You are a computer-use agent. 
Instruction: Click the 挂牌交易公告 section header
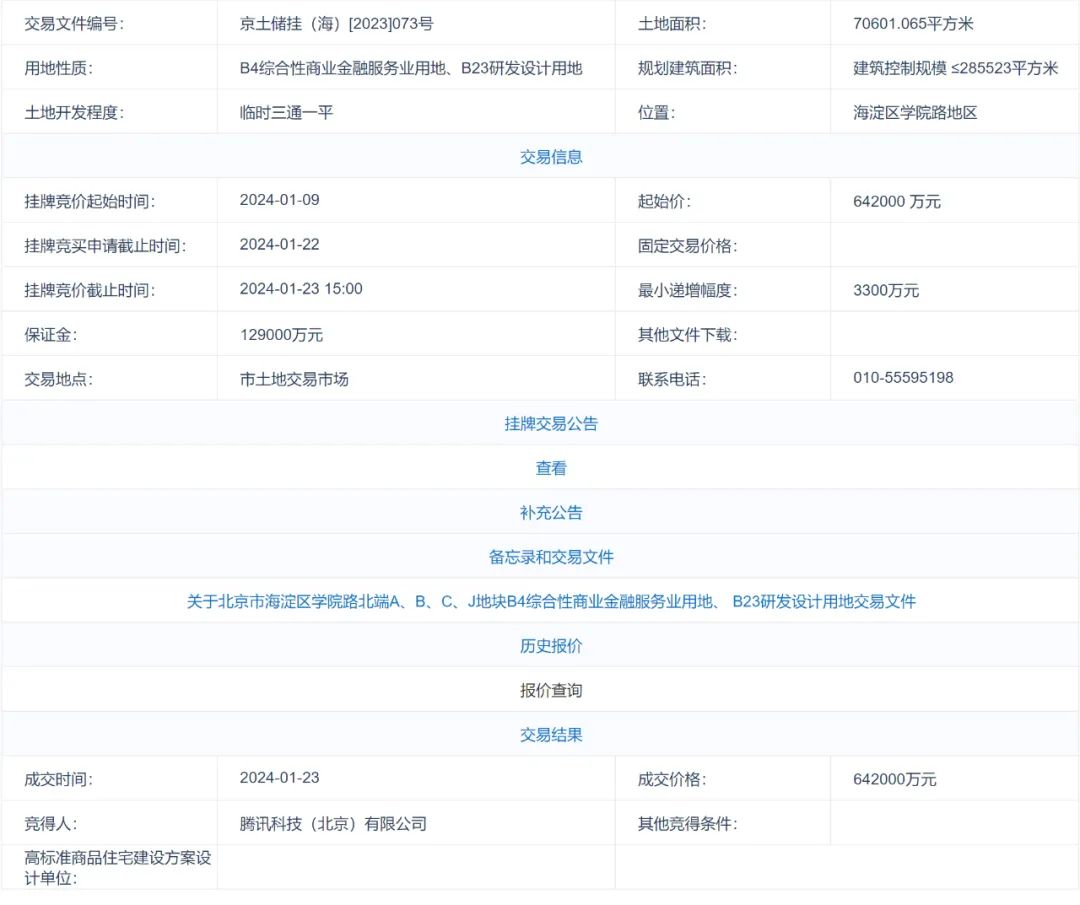pos(551,424)
